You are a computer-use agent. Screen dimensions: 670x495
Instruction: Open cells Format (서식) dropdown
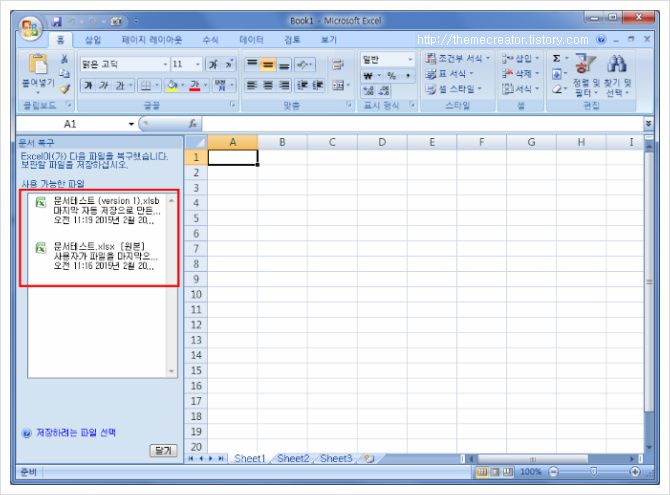pyautogui.click(x=520, y=89)
